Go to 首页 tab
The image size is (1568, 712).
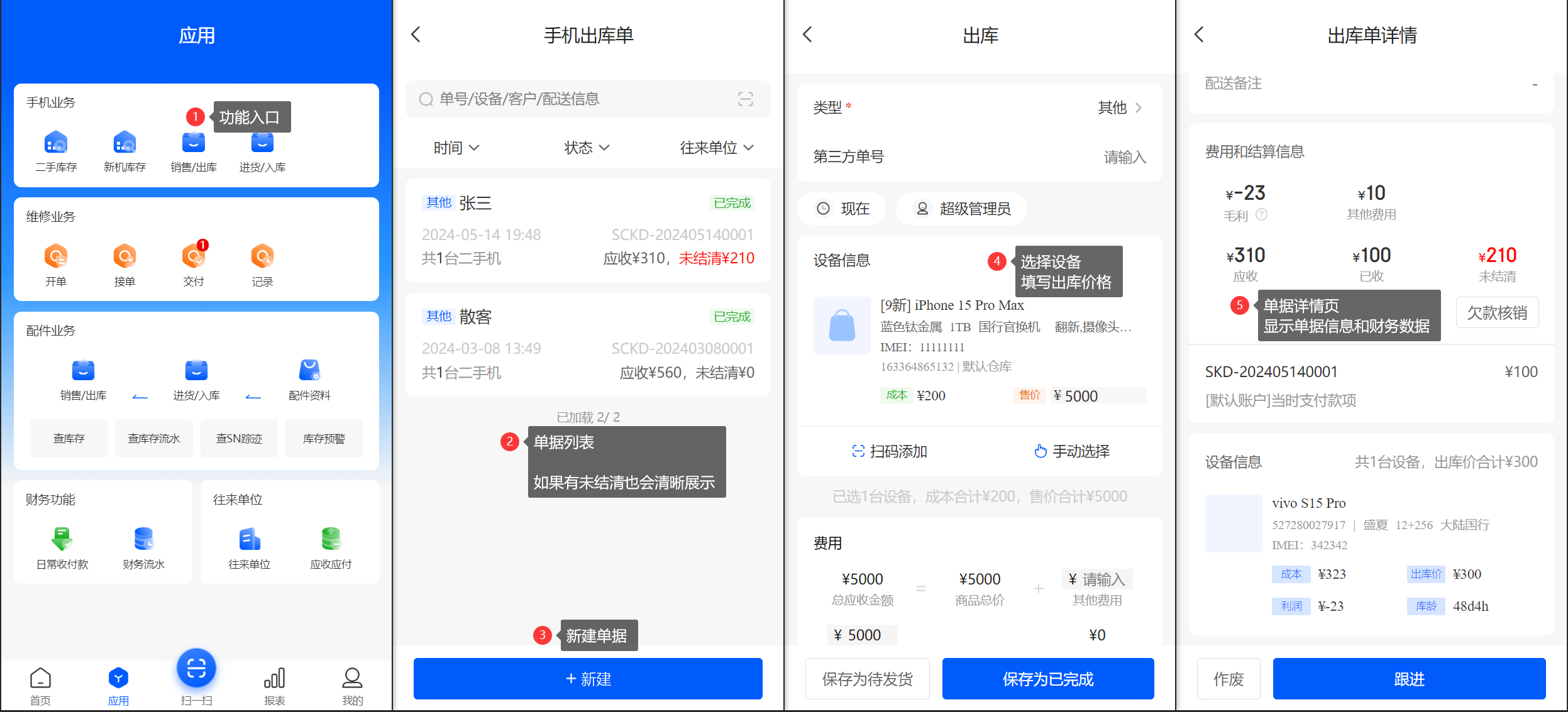[x=40, y=686]
